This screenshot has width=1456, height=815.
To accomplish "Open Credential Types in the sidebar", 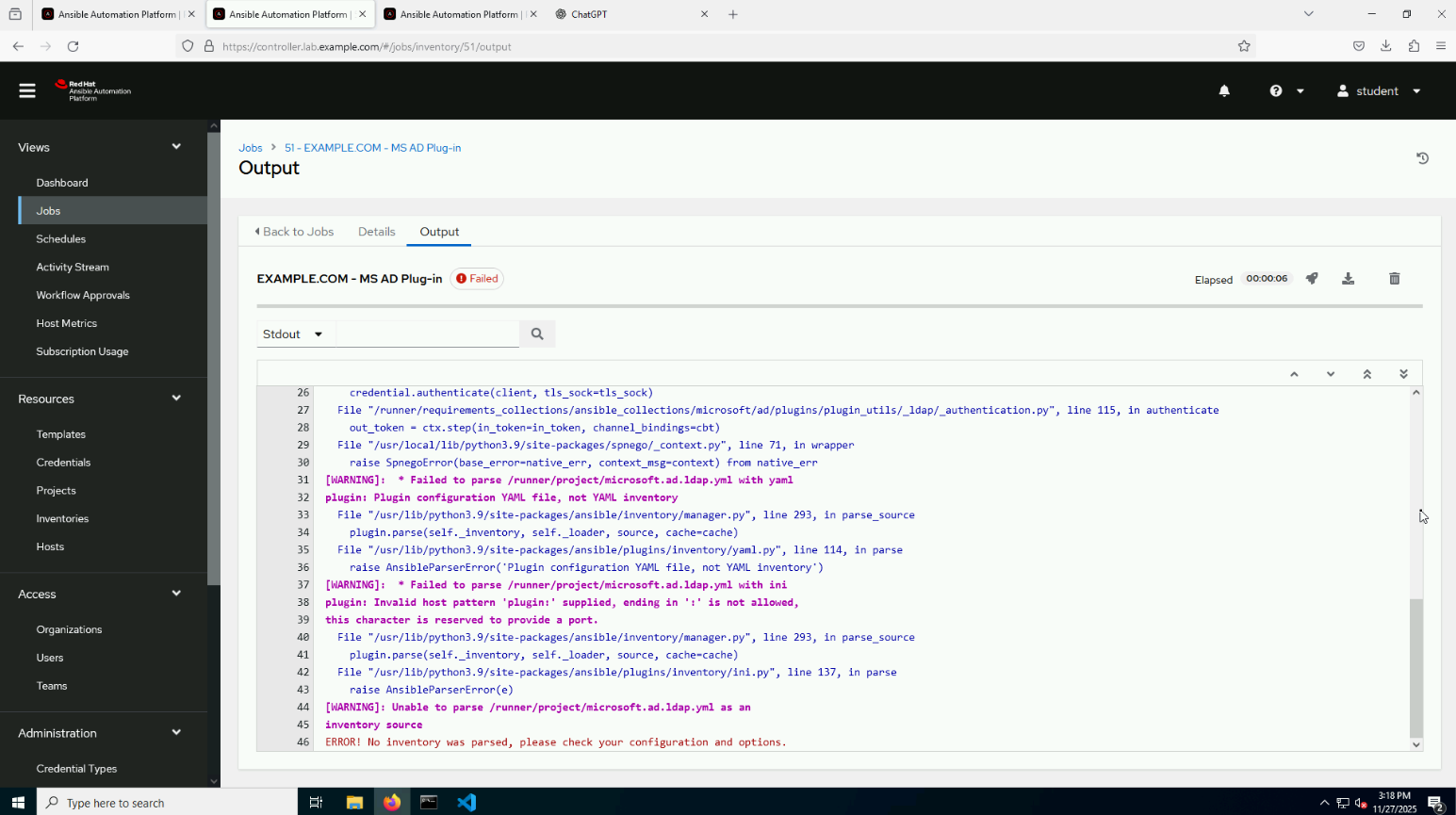I will [x=76, y=769].
